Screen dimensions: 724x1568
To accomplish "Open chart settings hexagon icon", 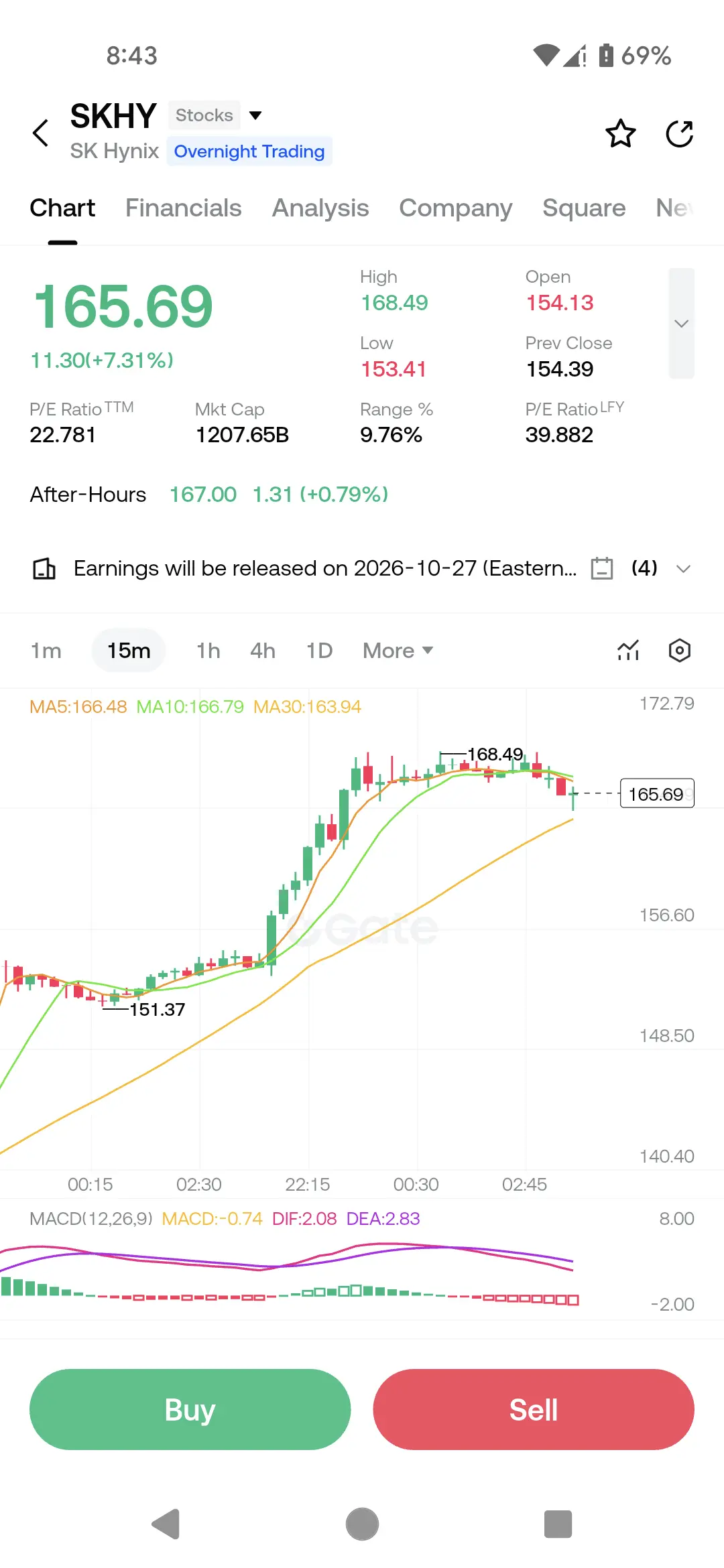I will (680, 650).
